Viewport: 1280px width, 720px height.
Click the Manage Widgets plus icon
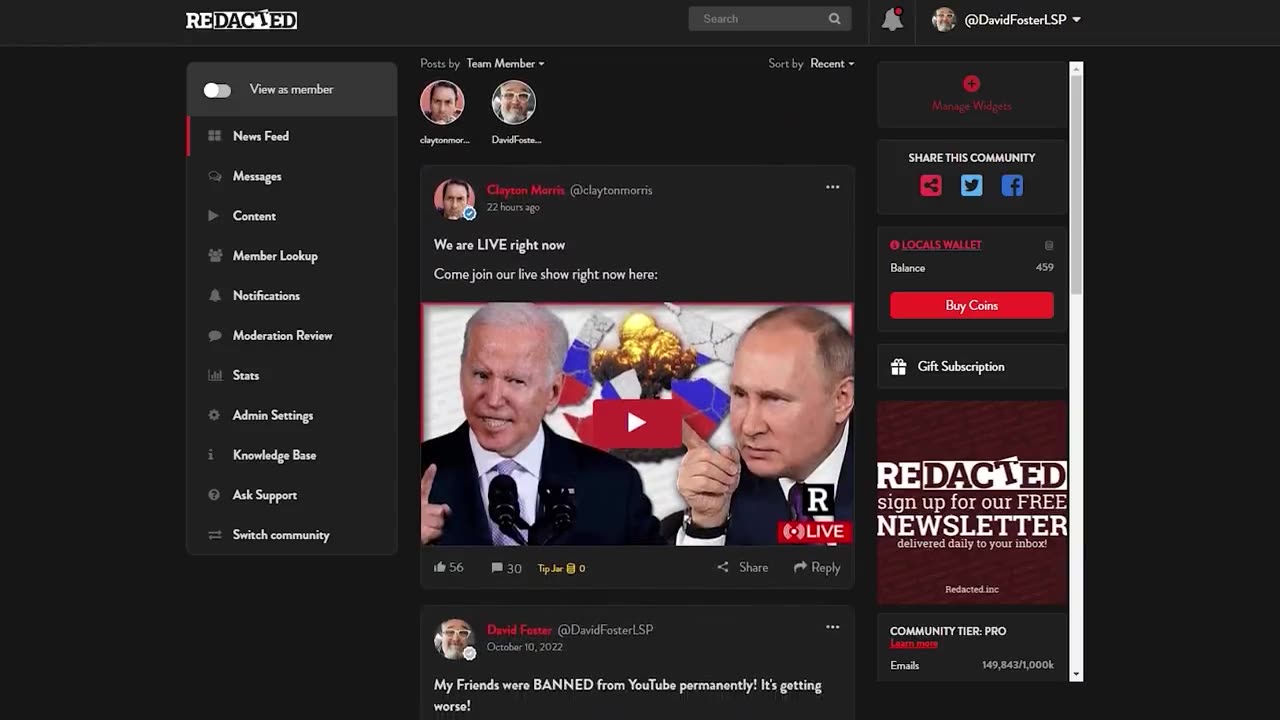pos(971,84)
